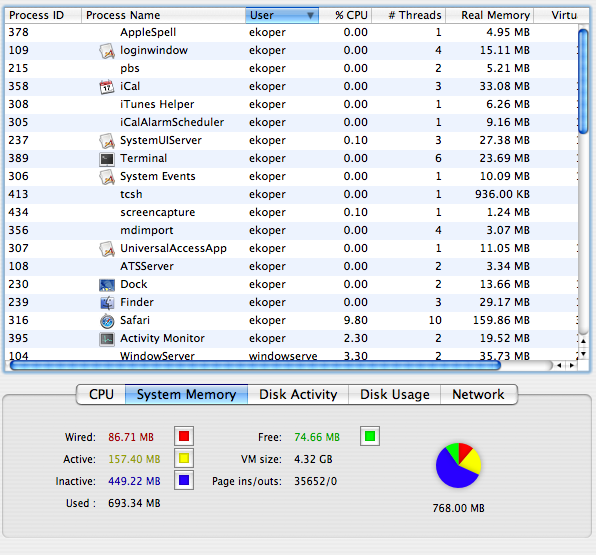Click the Activity Monitor icon
Image resolution: width=596 pixels, height=555 pixels.
[107, 339]
